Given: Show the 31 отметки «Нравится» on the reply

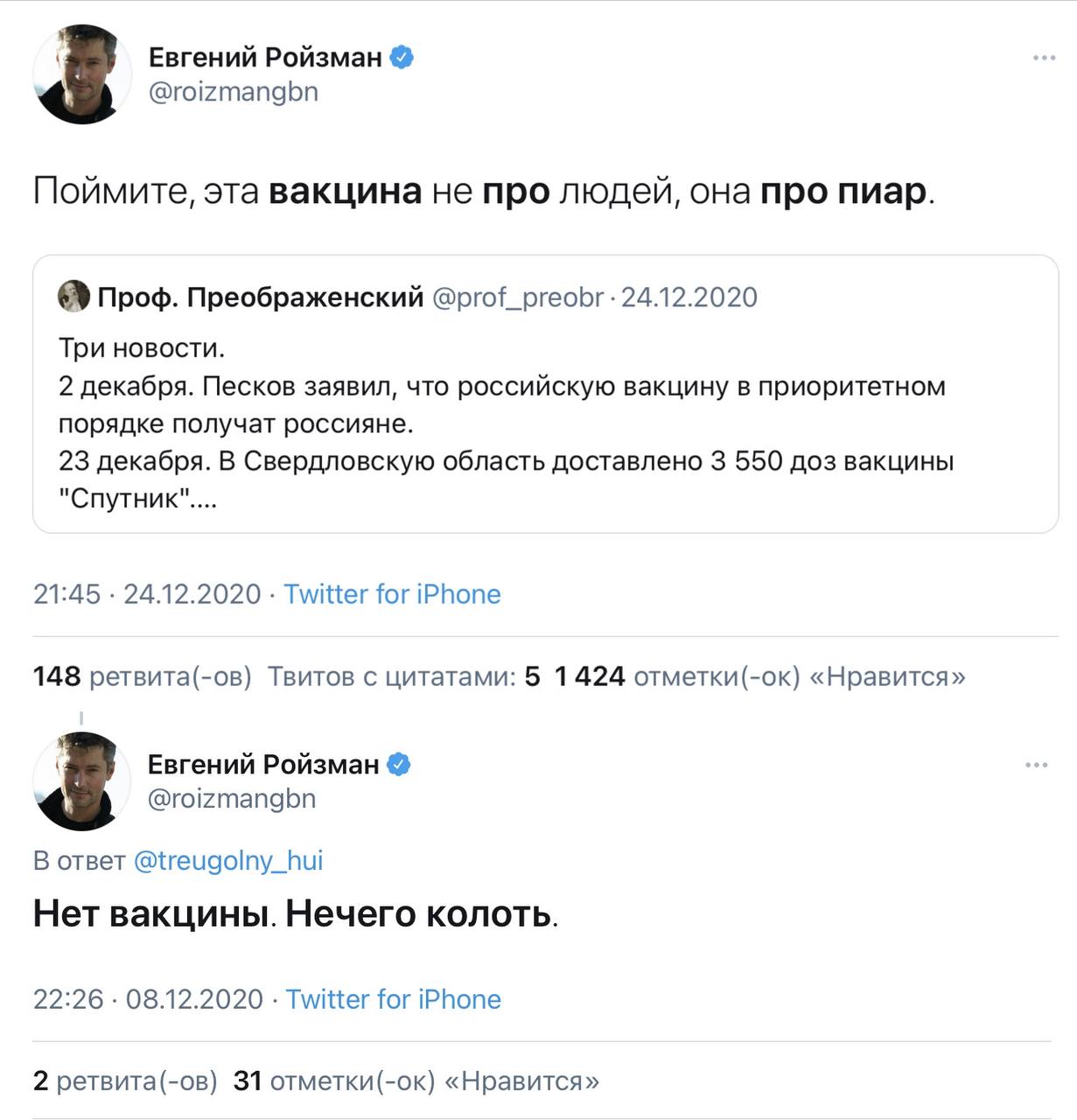Looking at the screenshot, I should (x=416, y=1081).
